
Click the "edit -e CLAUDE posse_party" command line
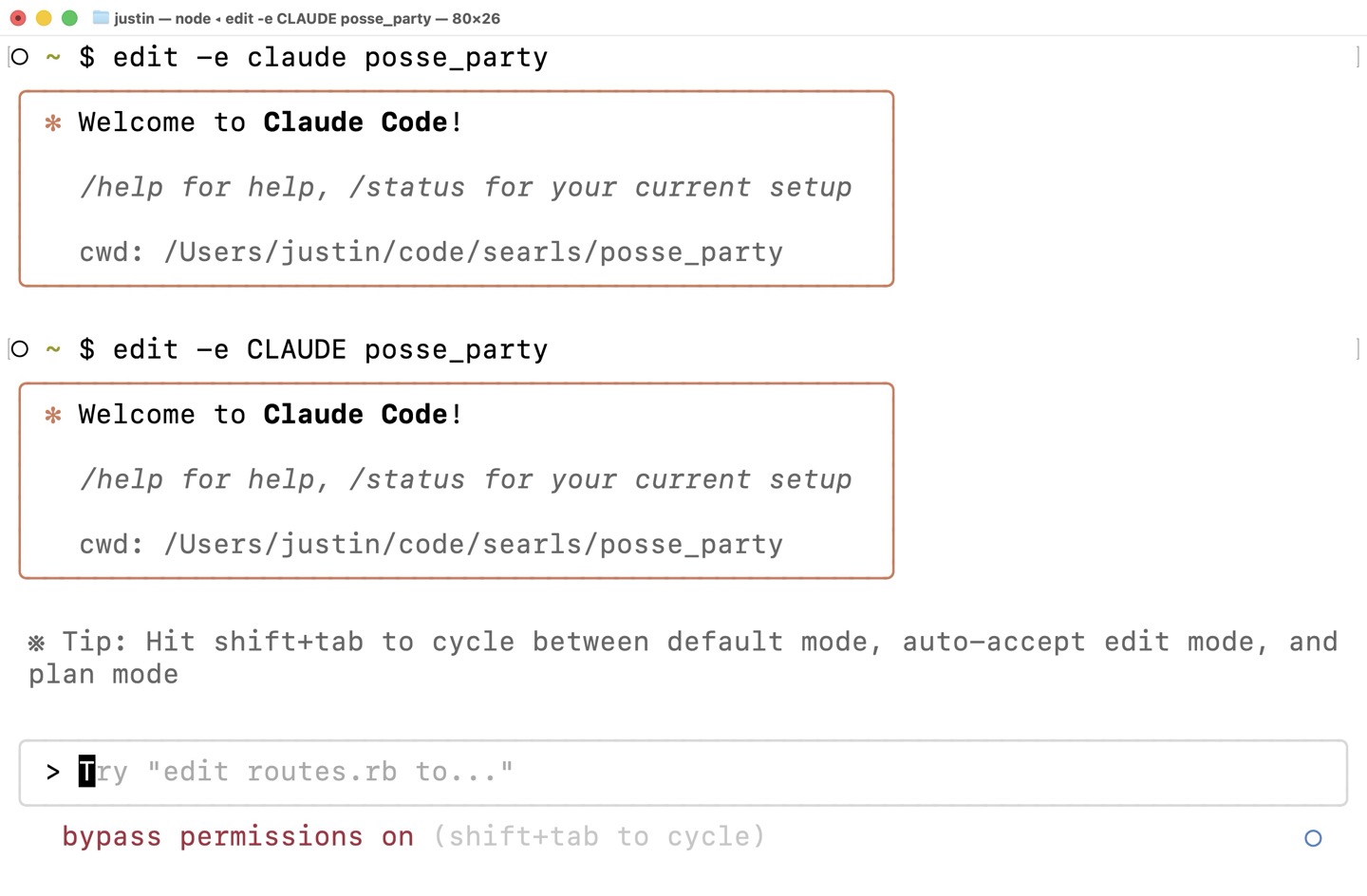[329, 349]
